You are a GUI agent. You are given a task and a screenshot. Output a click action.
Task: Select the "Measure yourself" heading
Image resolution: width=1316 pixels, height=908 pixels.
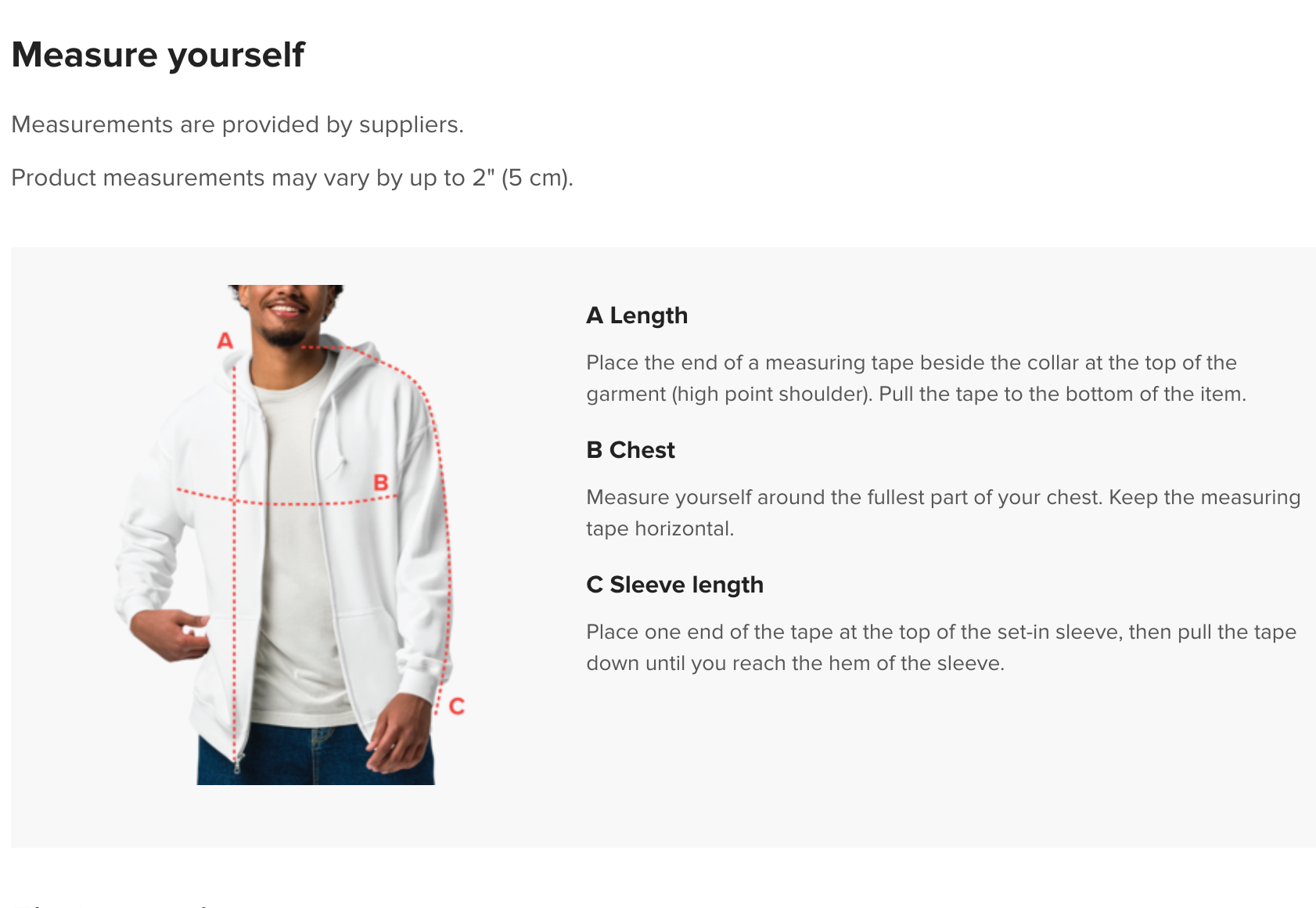(x=158, y=55)
